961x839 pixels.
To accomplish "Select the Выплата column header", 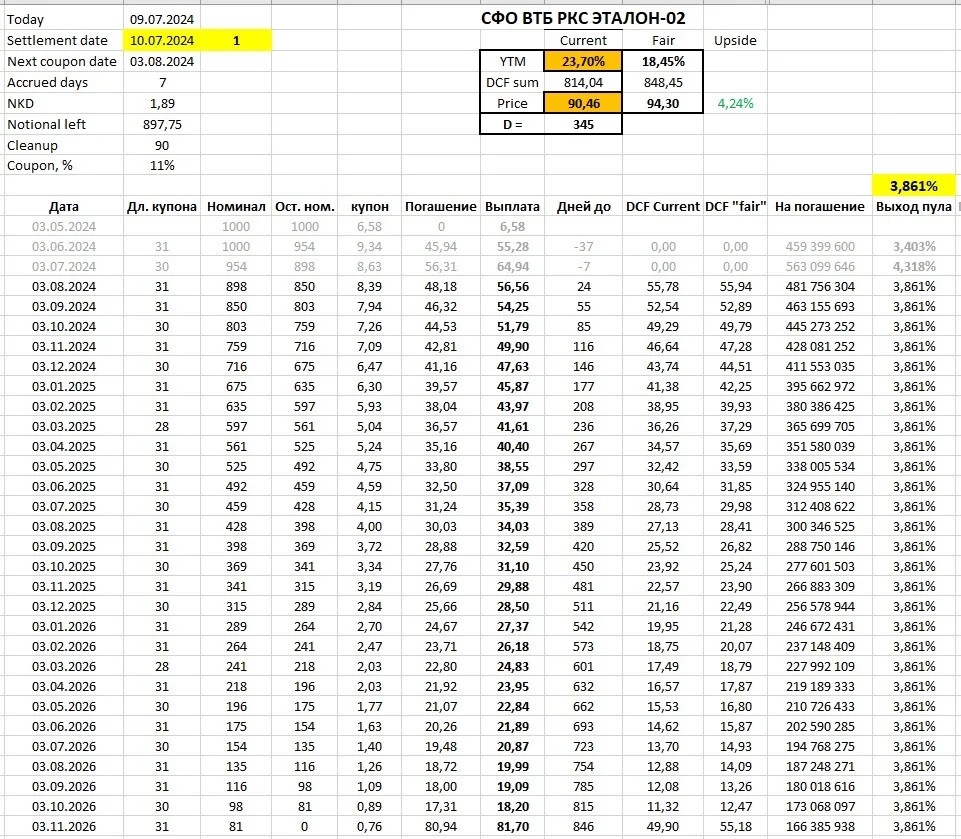I will 512,207.
